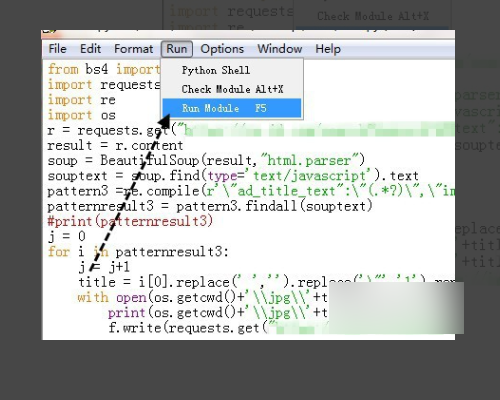Click the 'pattern3 =re.compile' line
Image resolution: width=500 pixels, height=400 pixels.
[251, 191]
